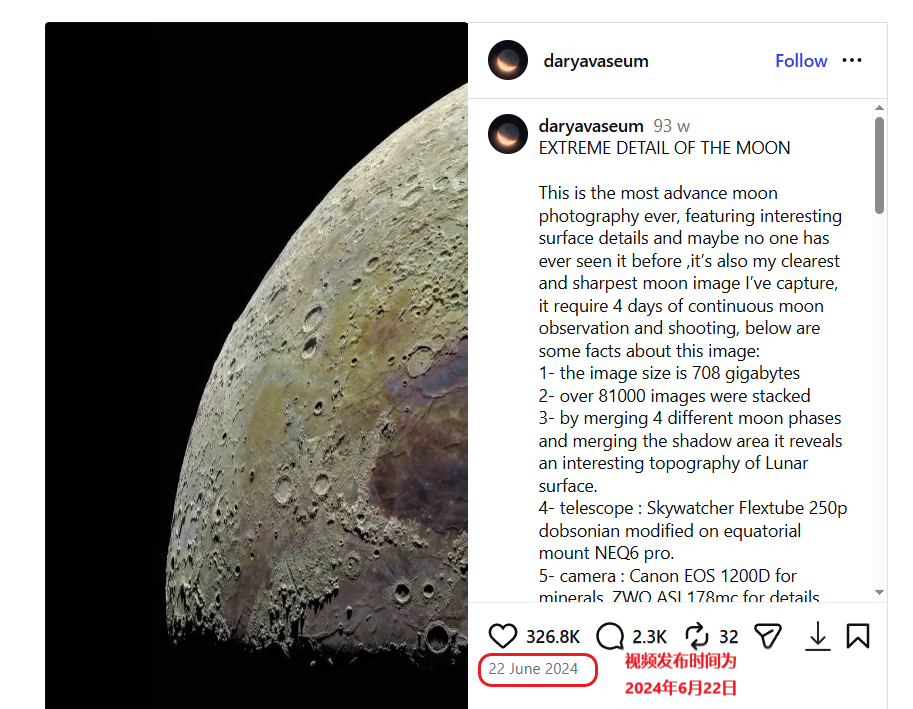913x709 pixels.
Task: Click the 93 w timestamp
Action: [x=671, y=126]
